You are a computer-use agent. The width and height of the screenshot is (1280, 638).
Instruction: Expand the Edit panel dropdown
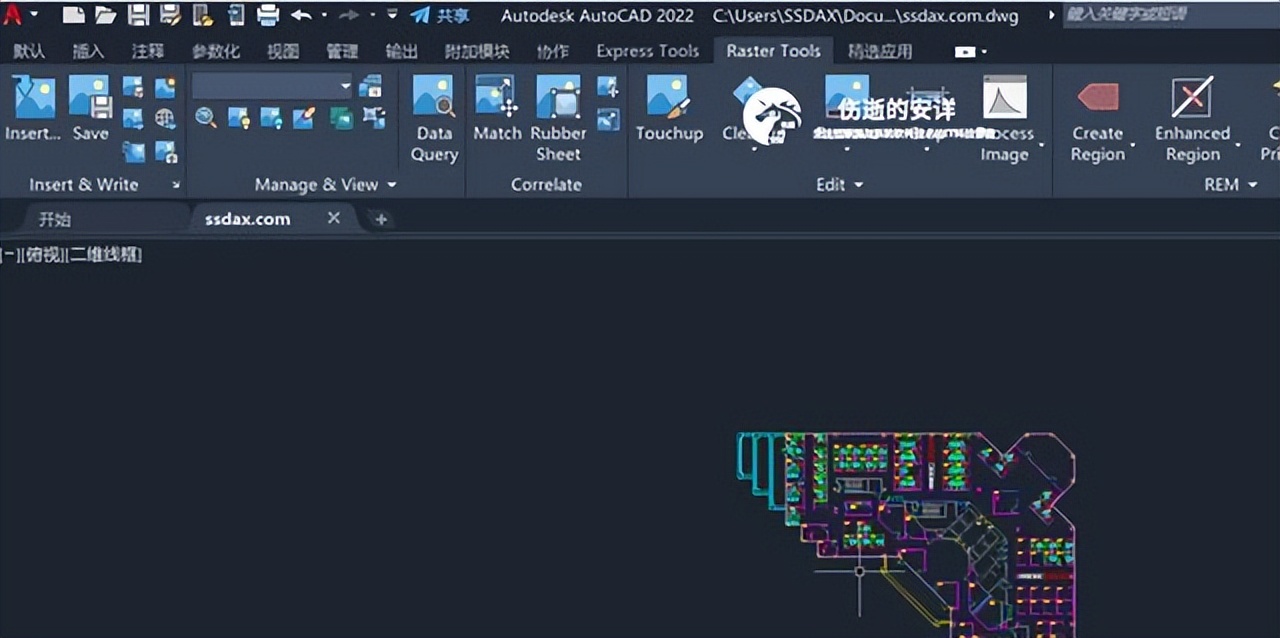[857, 184]
